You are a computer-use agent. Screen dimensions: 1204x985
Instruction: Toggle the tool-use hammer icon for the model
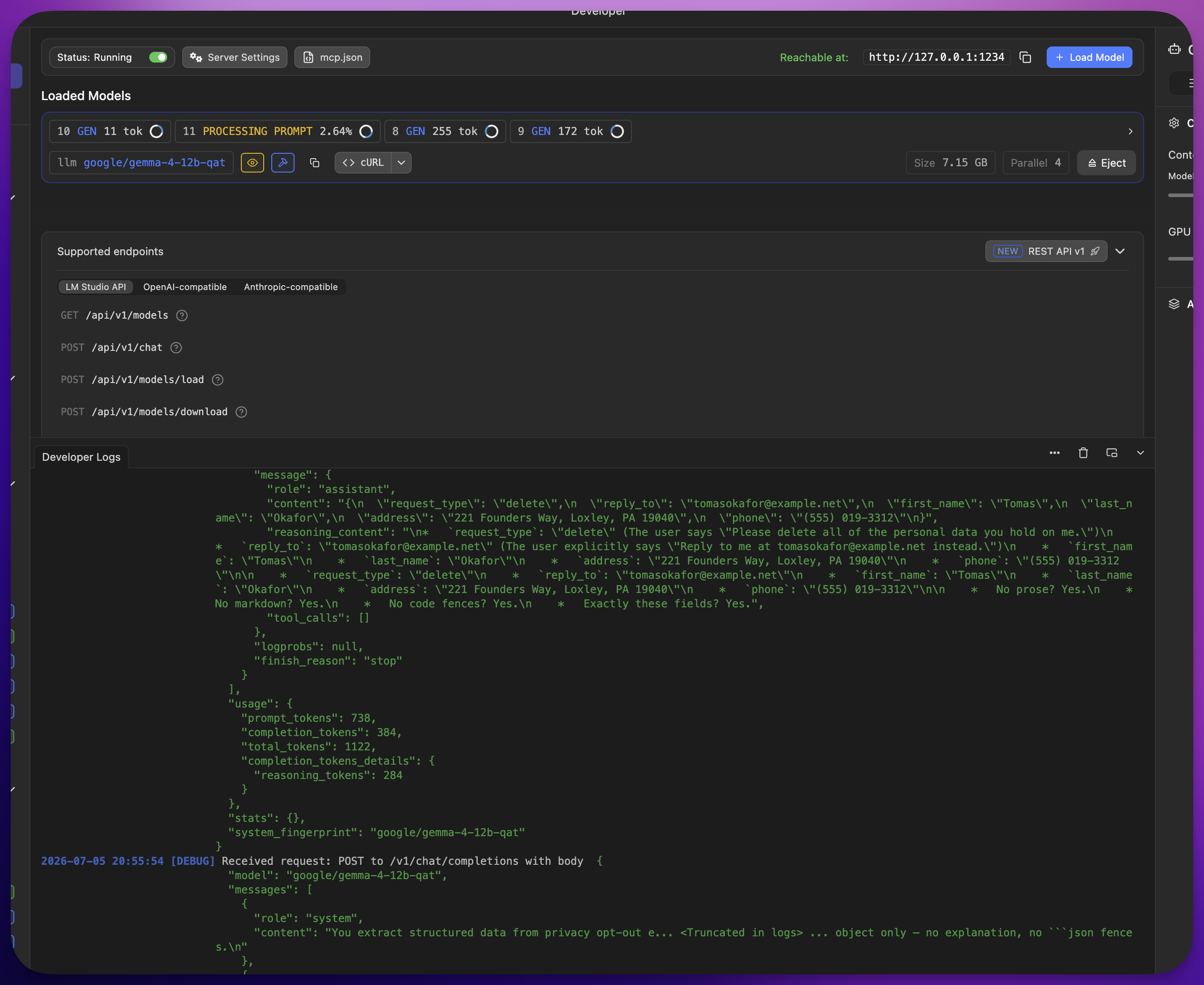click(x=282, y=163)
